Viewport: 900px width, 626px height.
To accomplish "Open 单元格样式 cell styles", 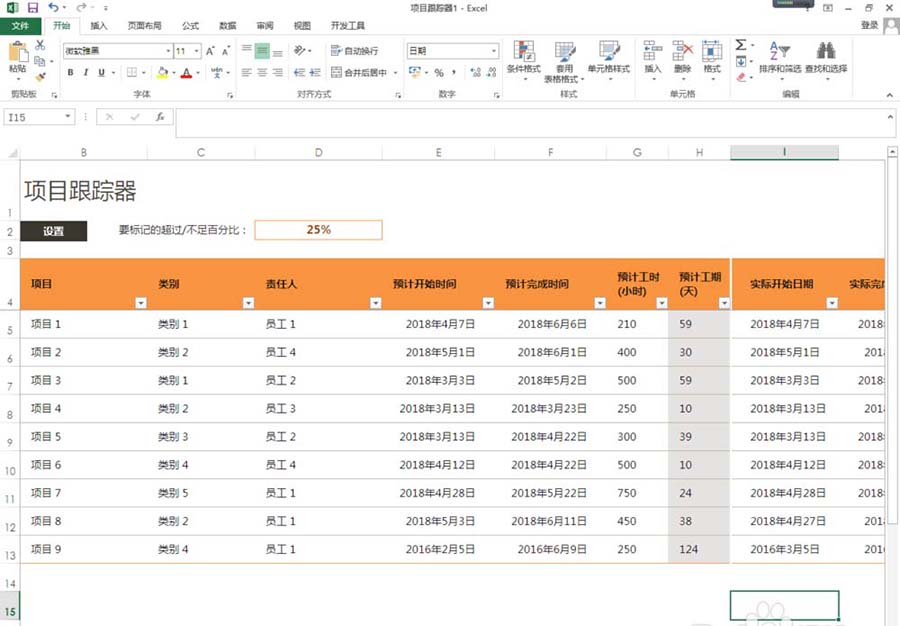I will point(608,60).
